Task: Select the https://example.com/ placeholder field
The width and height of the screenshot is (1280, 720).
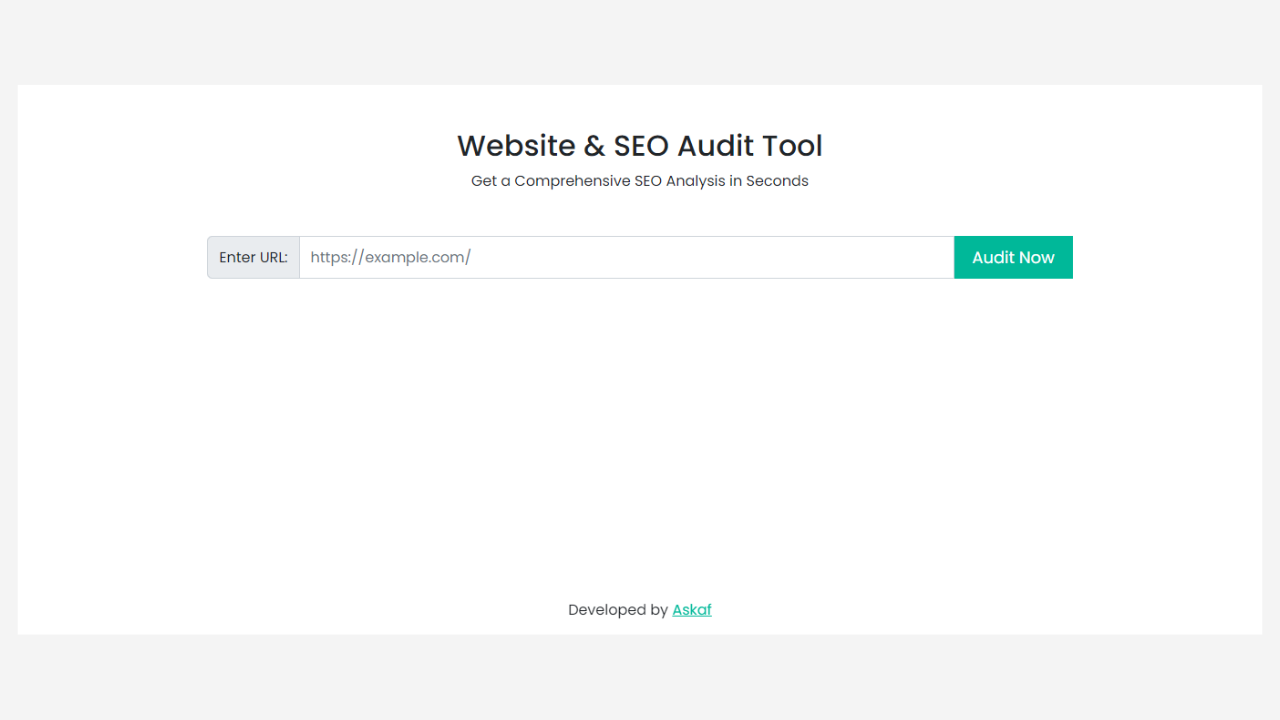Action: pyautogui.click(x=627, y=257)
